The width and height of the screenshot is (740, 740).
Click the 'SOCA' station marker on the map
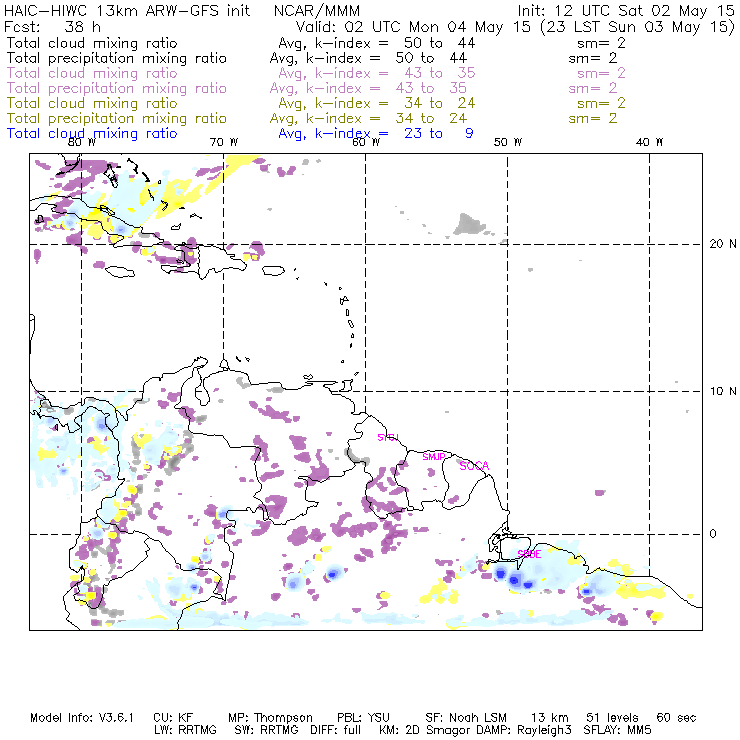pos(474,466)
